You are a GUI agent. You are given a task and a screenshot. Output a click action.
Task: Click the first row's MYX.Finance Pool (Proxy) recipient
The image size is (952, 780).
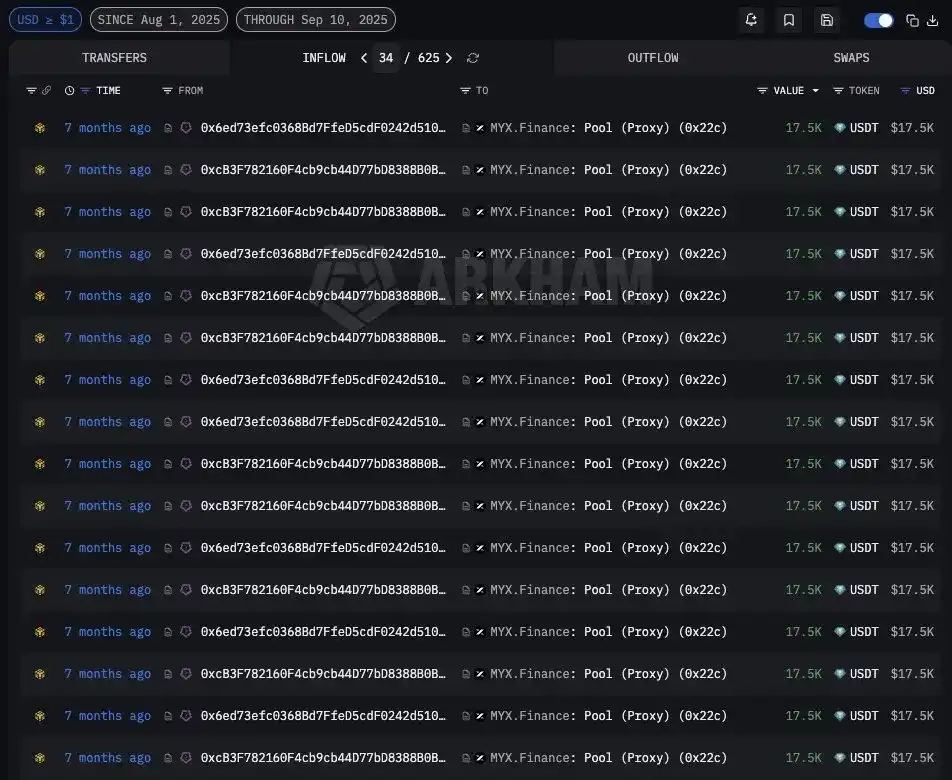coord(608,127)
